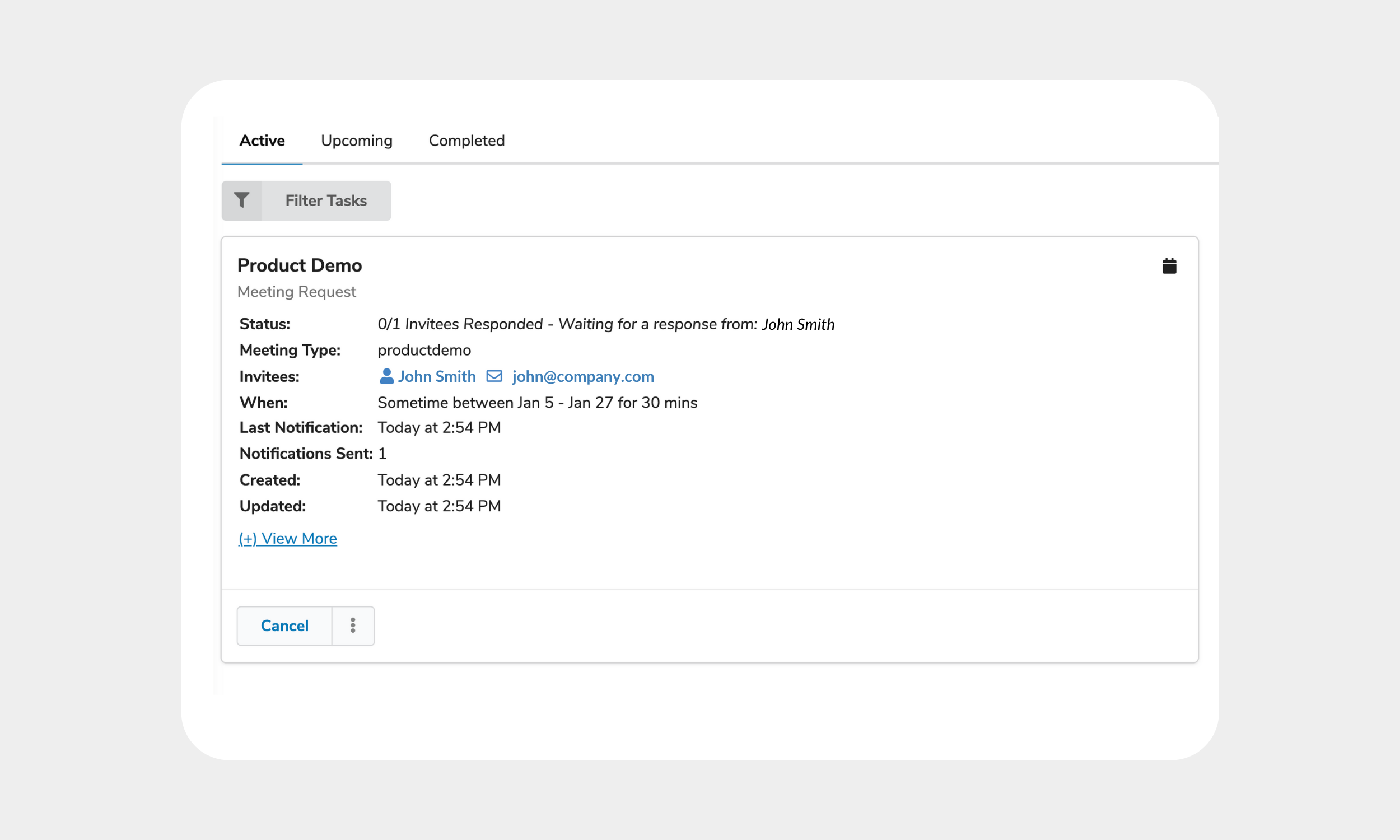
Task: Click the Updated time 'Today at 2:54 PM'
Action: click(439, 506)
